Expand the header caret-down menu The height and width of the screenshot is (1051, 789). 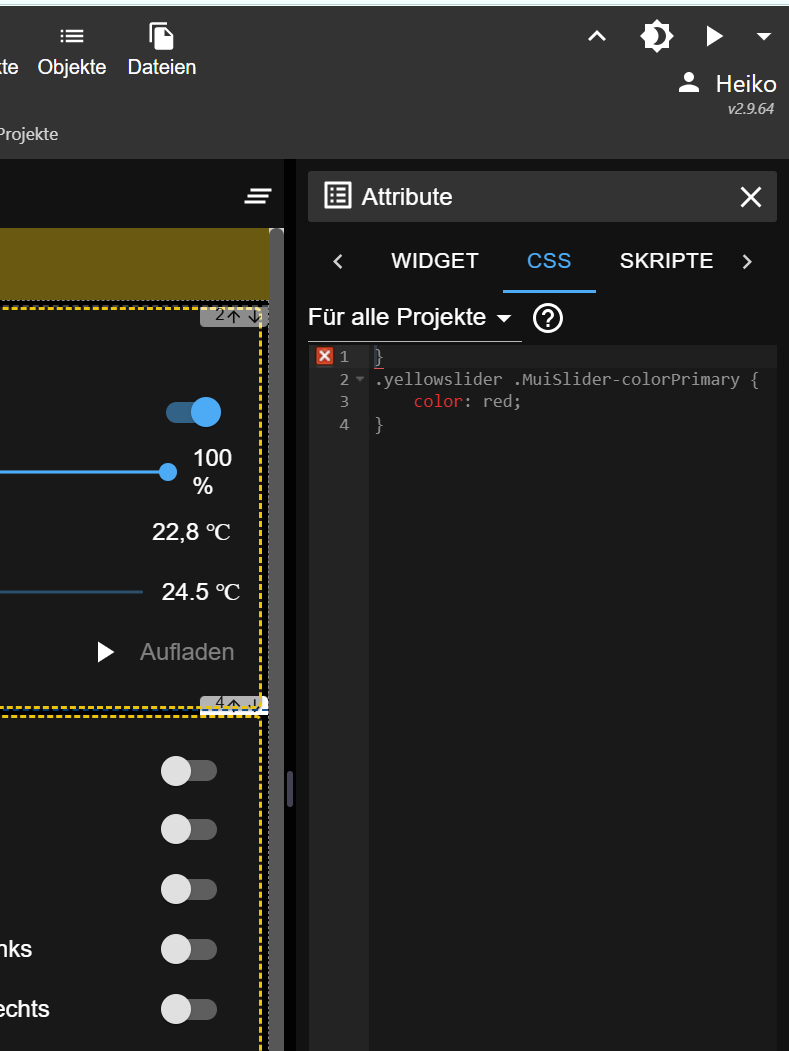click(x=763, y=37)
